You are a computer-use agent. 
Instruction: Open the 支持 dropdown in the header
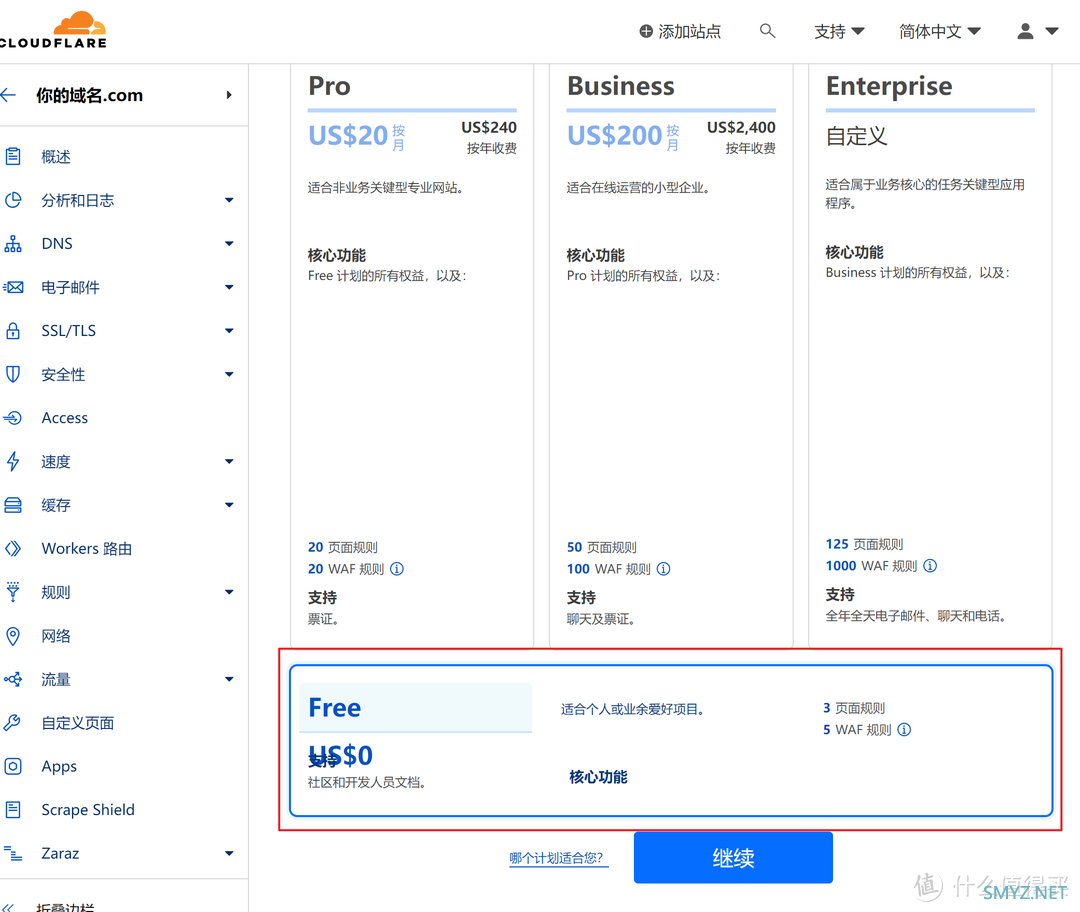click(x=839, y=31)
